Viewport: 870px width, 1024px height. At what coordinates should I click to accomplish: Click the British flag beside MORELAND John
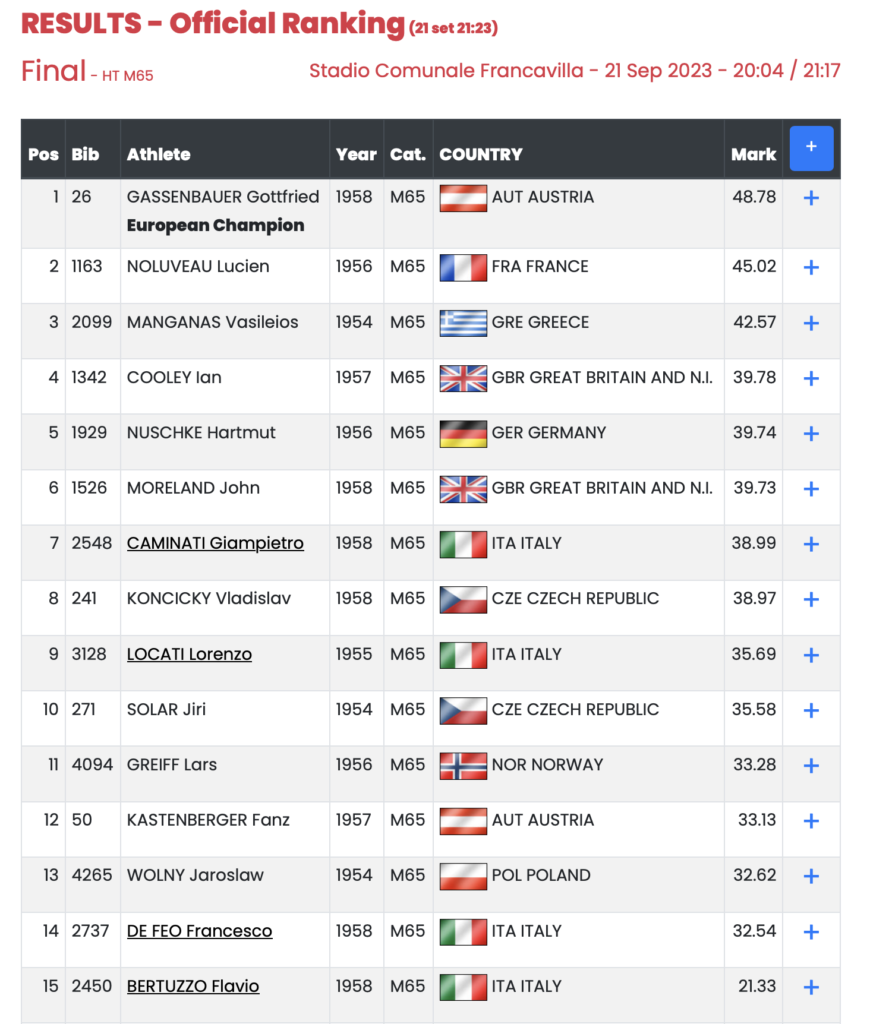pos(463,488)
